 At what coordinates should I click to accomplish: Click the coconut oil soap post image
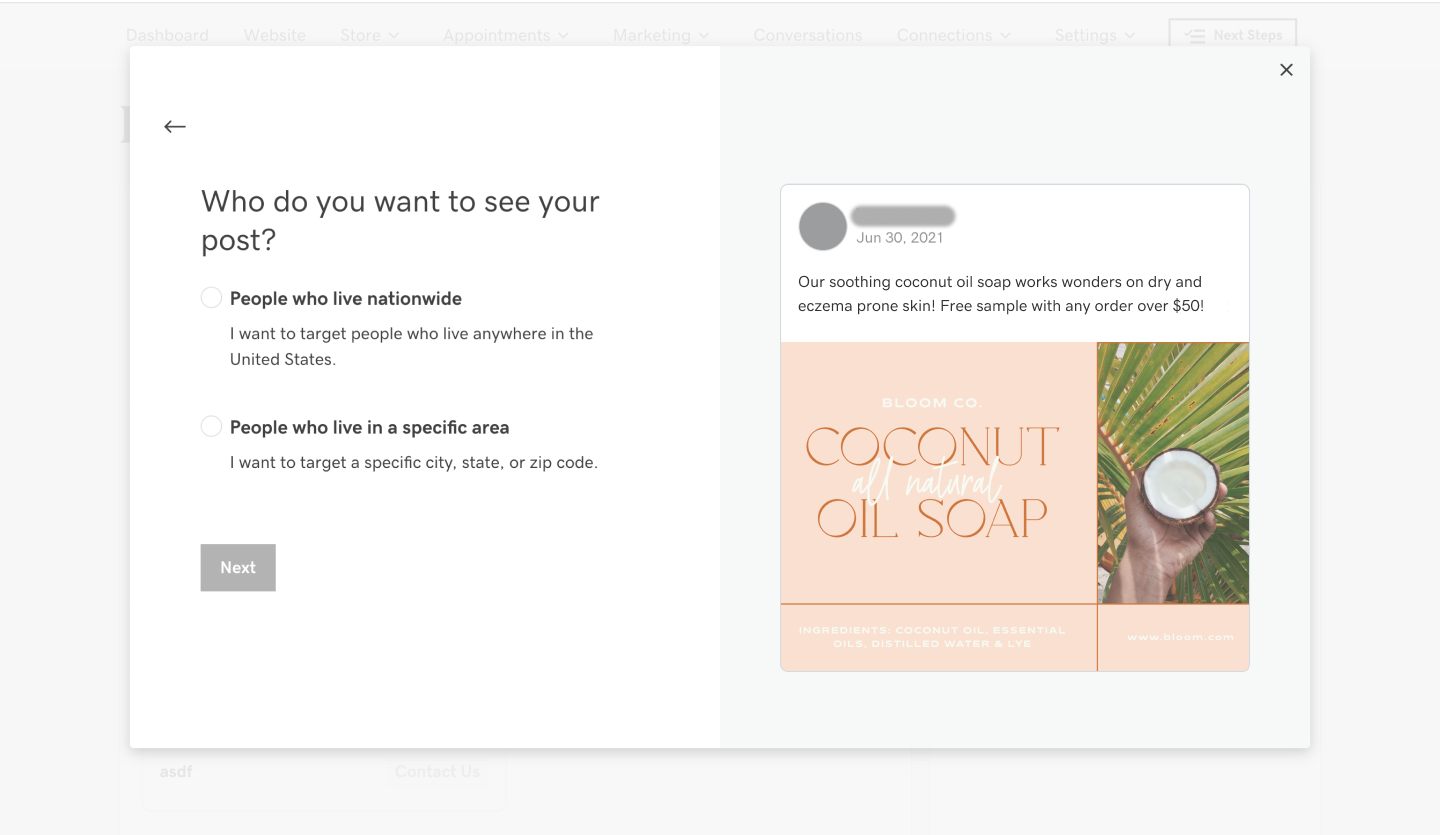tap(938, 474)
